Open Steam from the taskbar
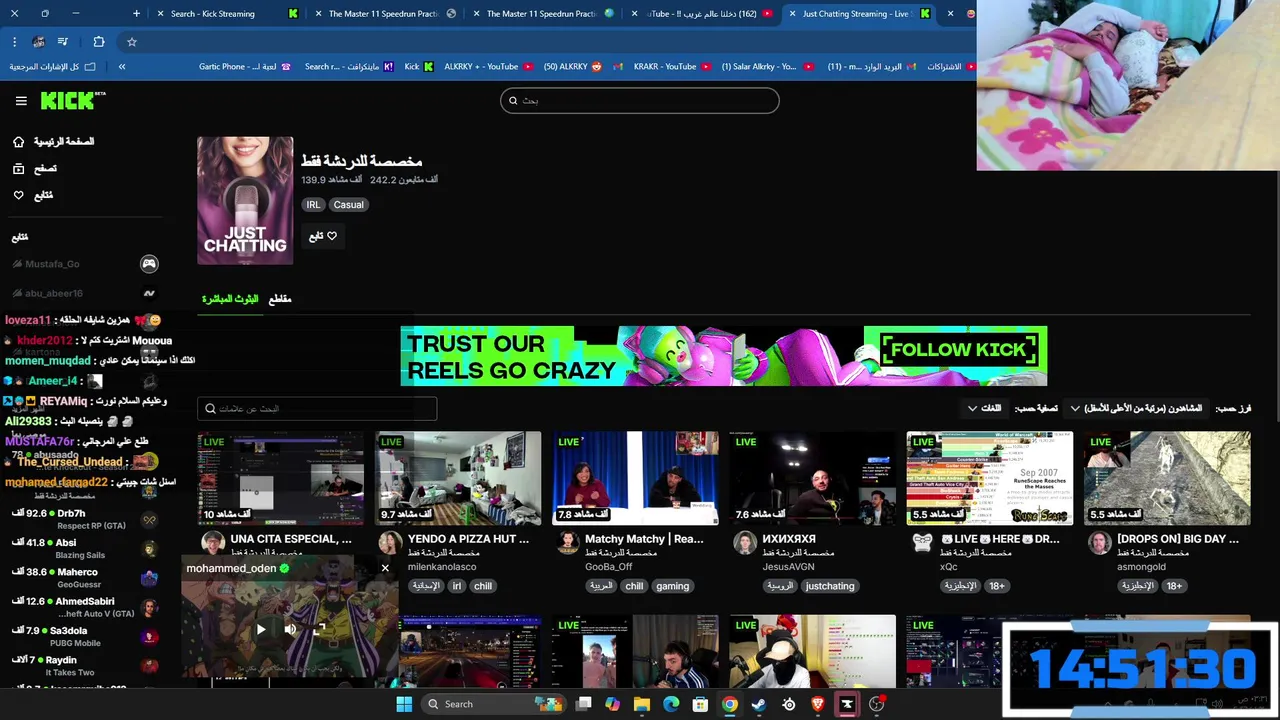This screenshot has width=1280, height=720. click(x=759, y=704)
